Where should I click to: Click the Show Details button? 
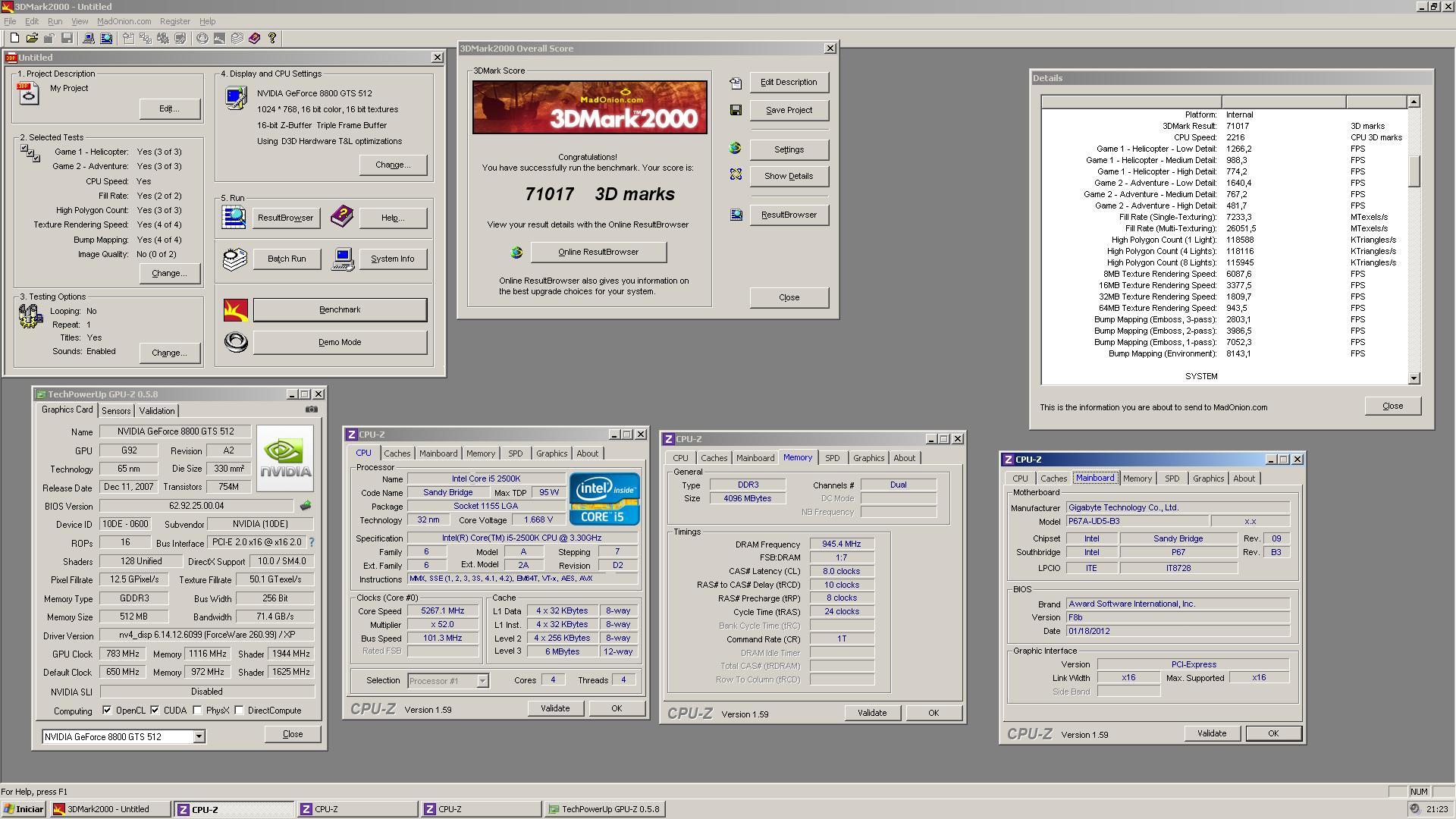coord(789,176)
